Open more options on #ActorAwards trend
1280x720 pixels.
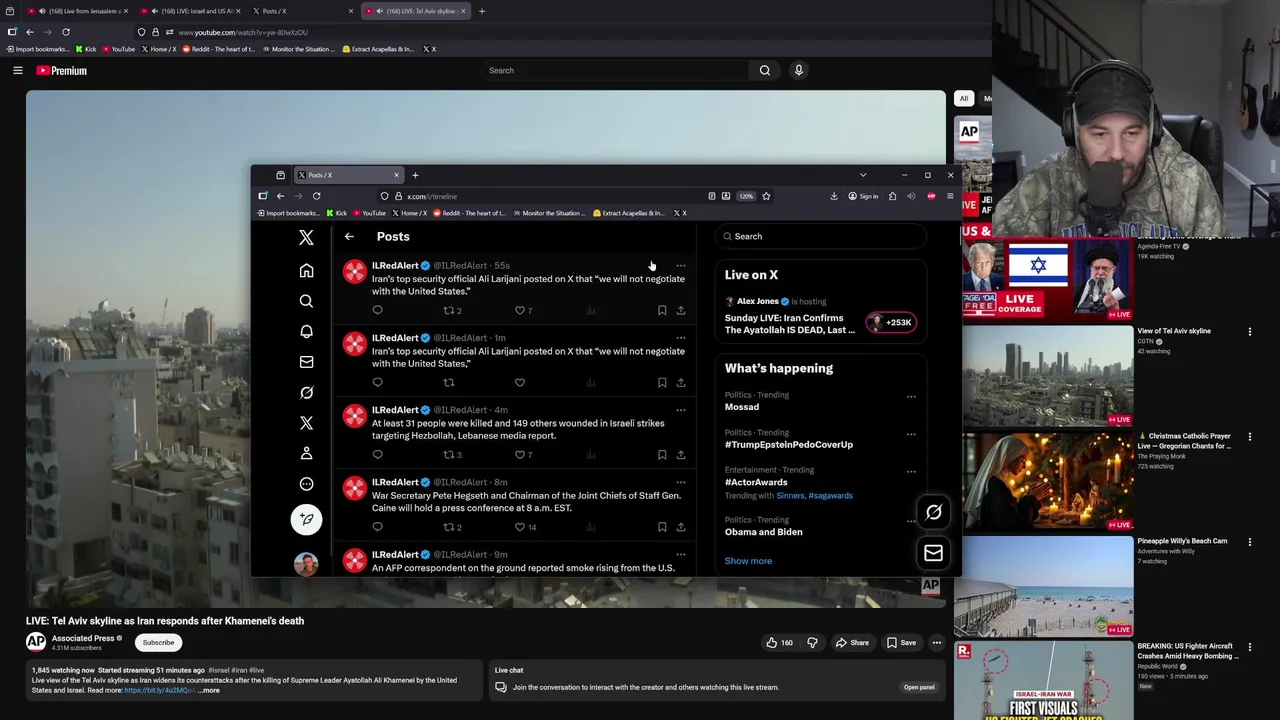coord(911,471)
